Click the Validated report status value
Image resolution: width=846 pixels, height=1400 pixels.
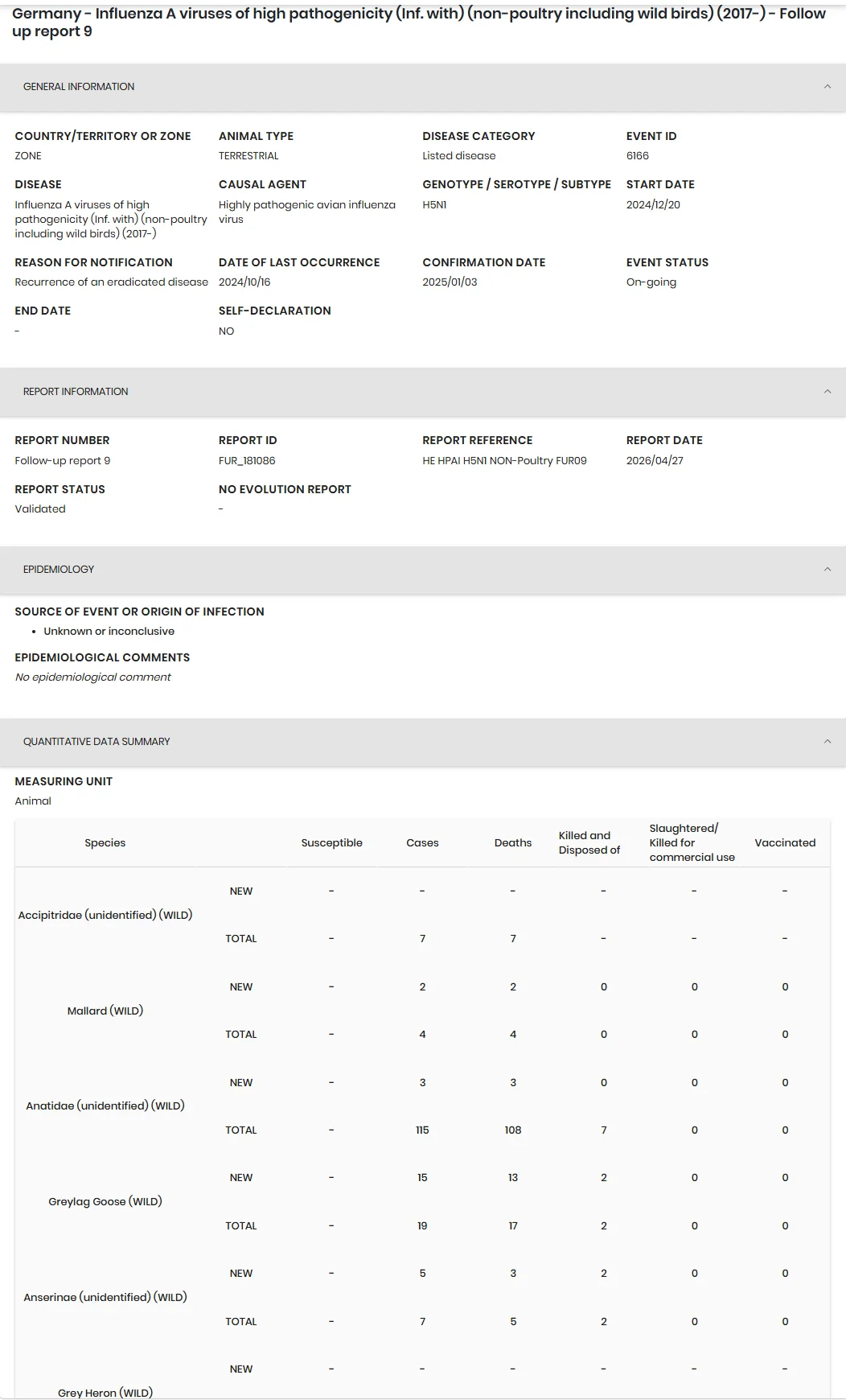coord(40,509)
